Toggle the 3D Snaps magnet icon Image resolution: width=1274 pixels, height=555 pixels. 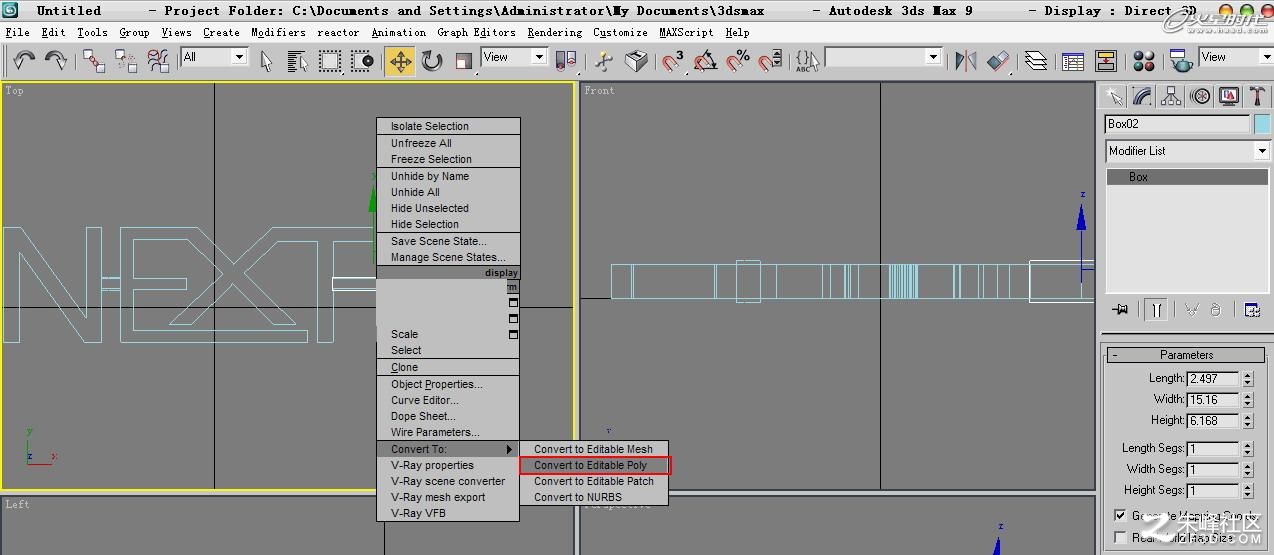(x=673, y=61)
